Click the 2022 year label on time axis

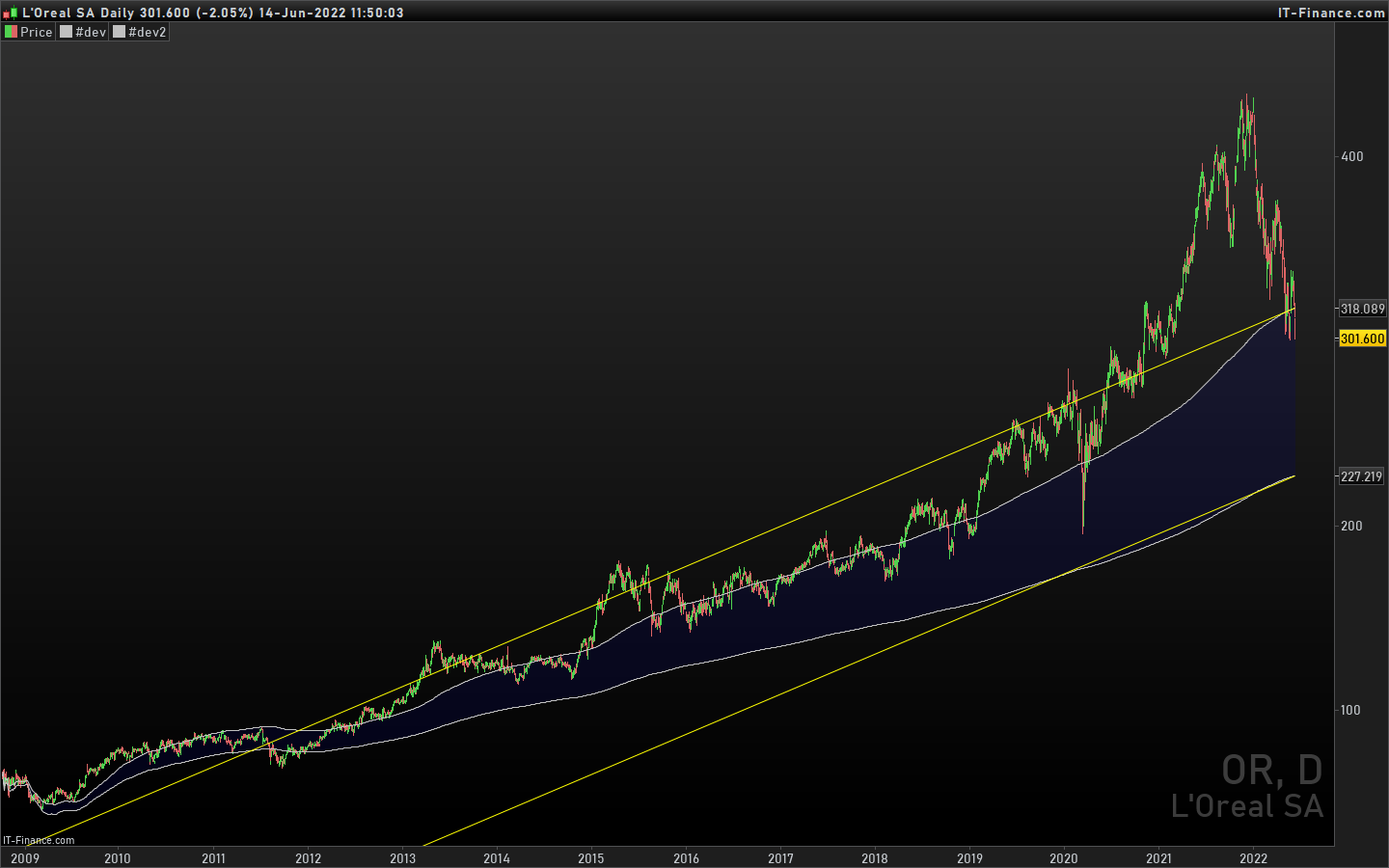tap(1253, 858)
